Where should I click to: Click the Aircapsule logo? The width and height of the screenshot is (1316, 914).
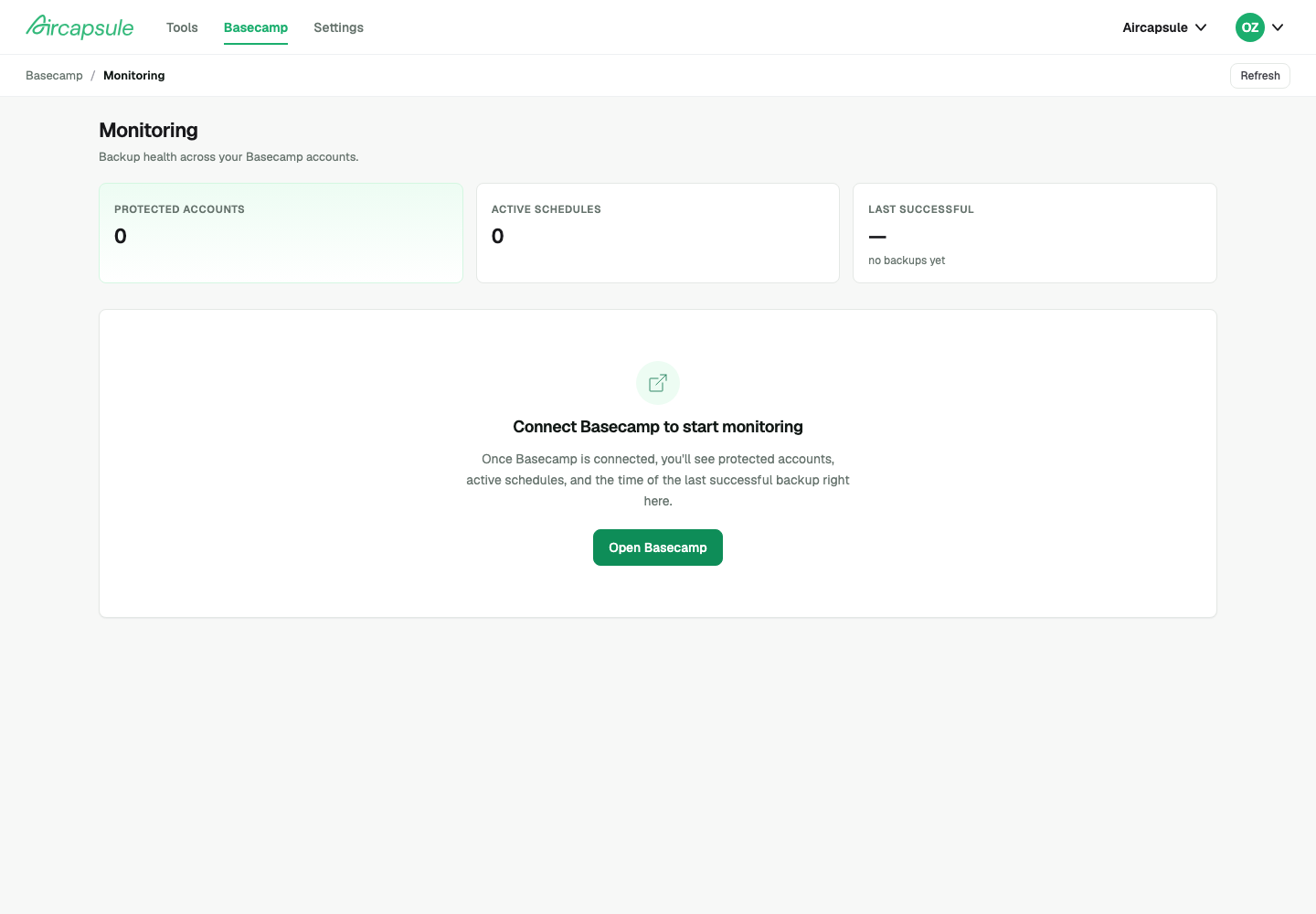(80, 27)
